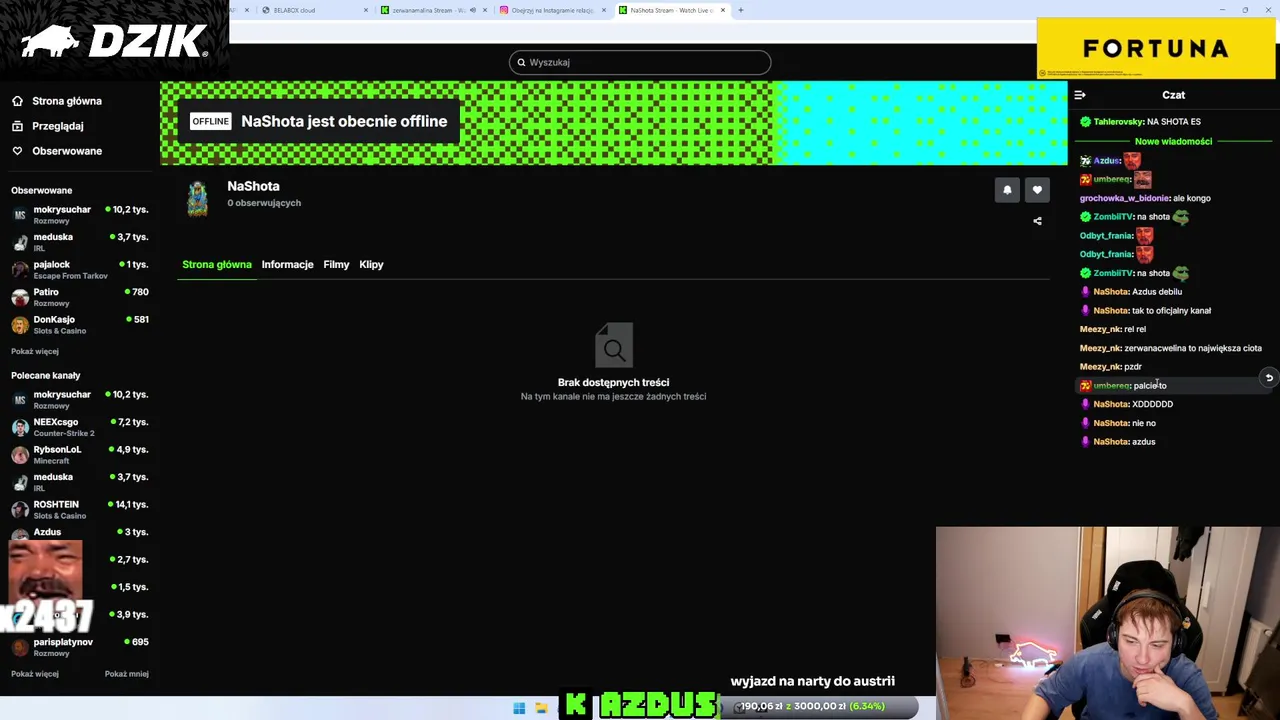This screenshot has width=1280, height=720.
Task: Click mute audio icon on zerwanamalina tab
Action: tap(473, 10)
